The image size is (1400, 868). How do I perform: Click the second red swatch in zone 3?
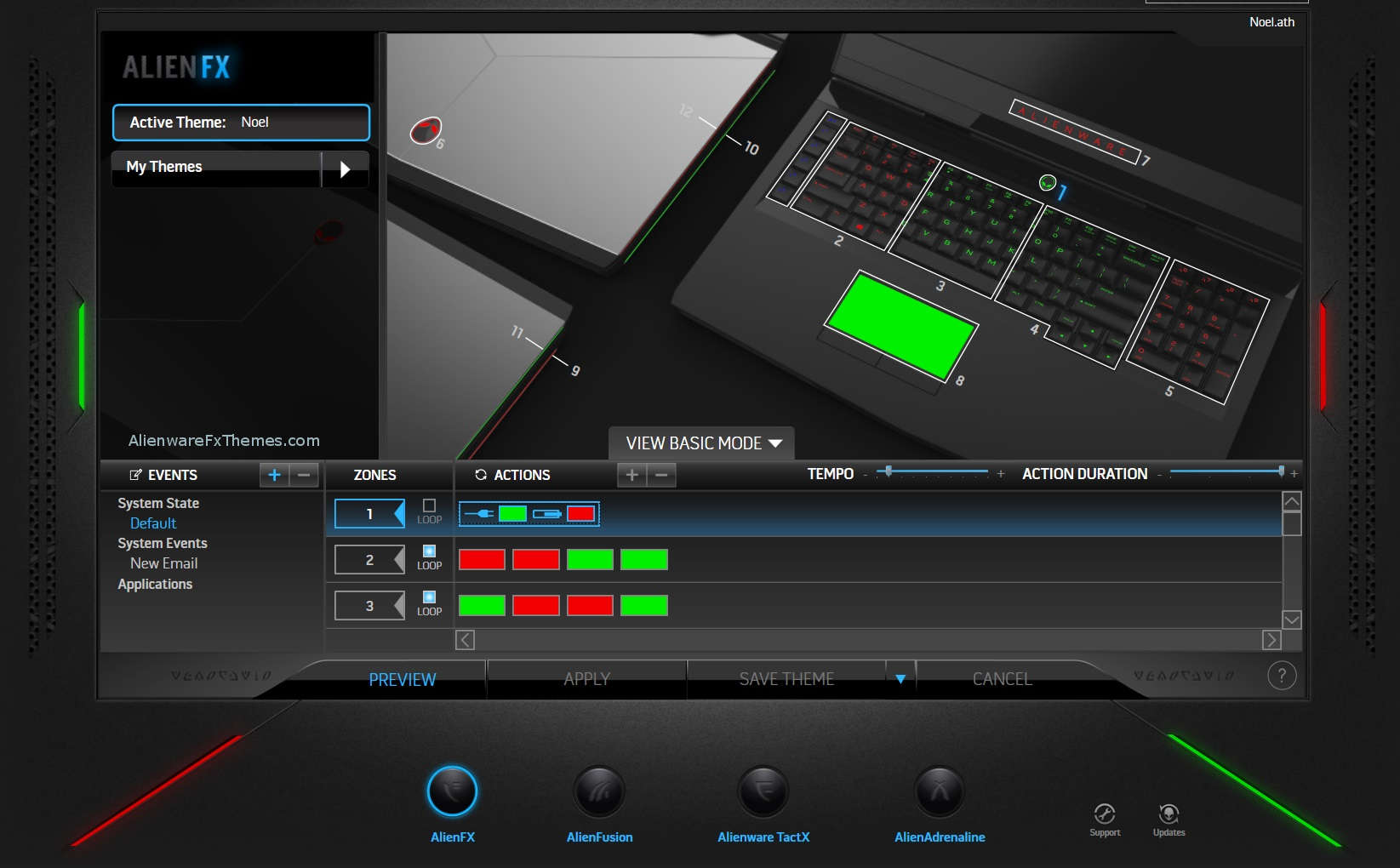(x=590, y=605)
